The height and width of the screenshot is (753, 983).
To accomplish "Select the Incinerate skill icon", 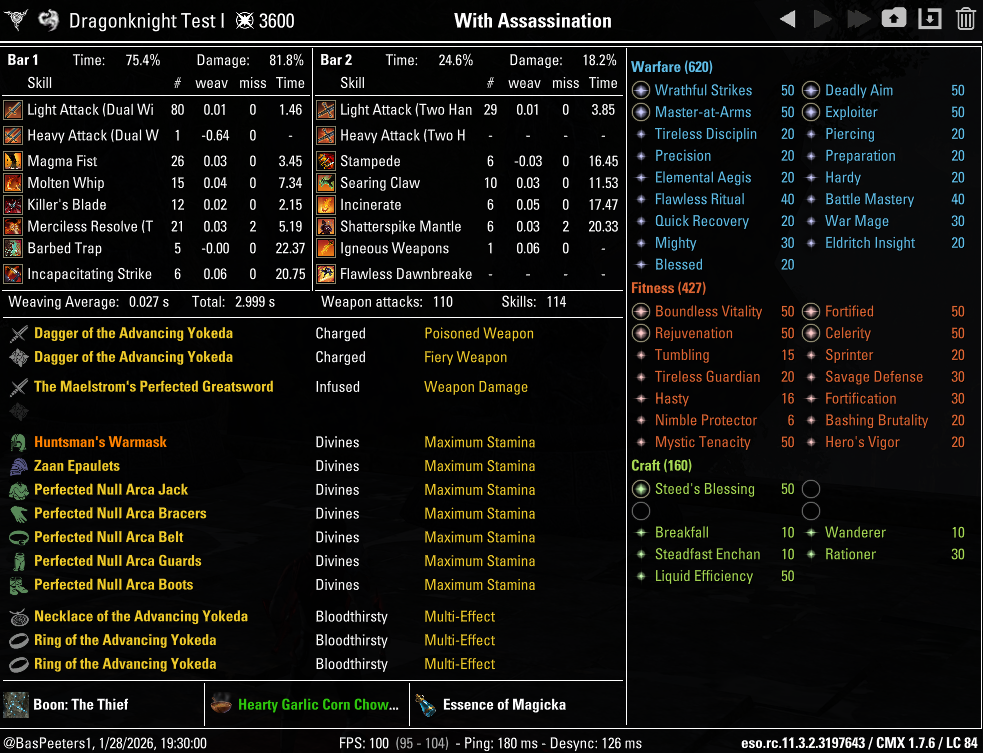I will tap(325, 205).
